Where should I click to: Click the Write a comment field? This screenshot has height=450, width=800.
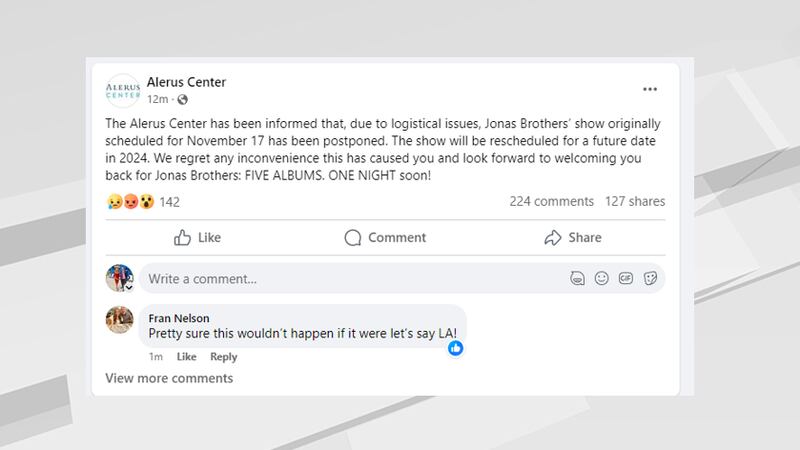pos(350,278)
